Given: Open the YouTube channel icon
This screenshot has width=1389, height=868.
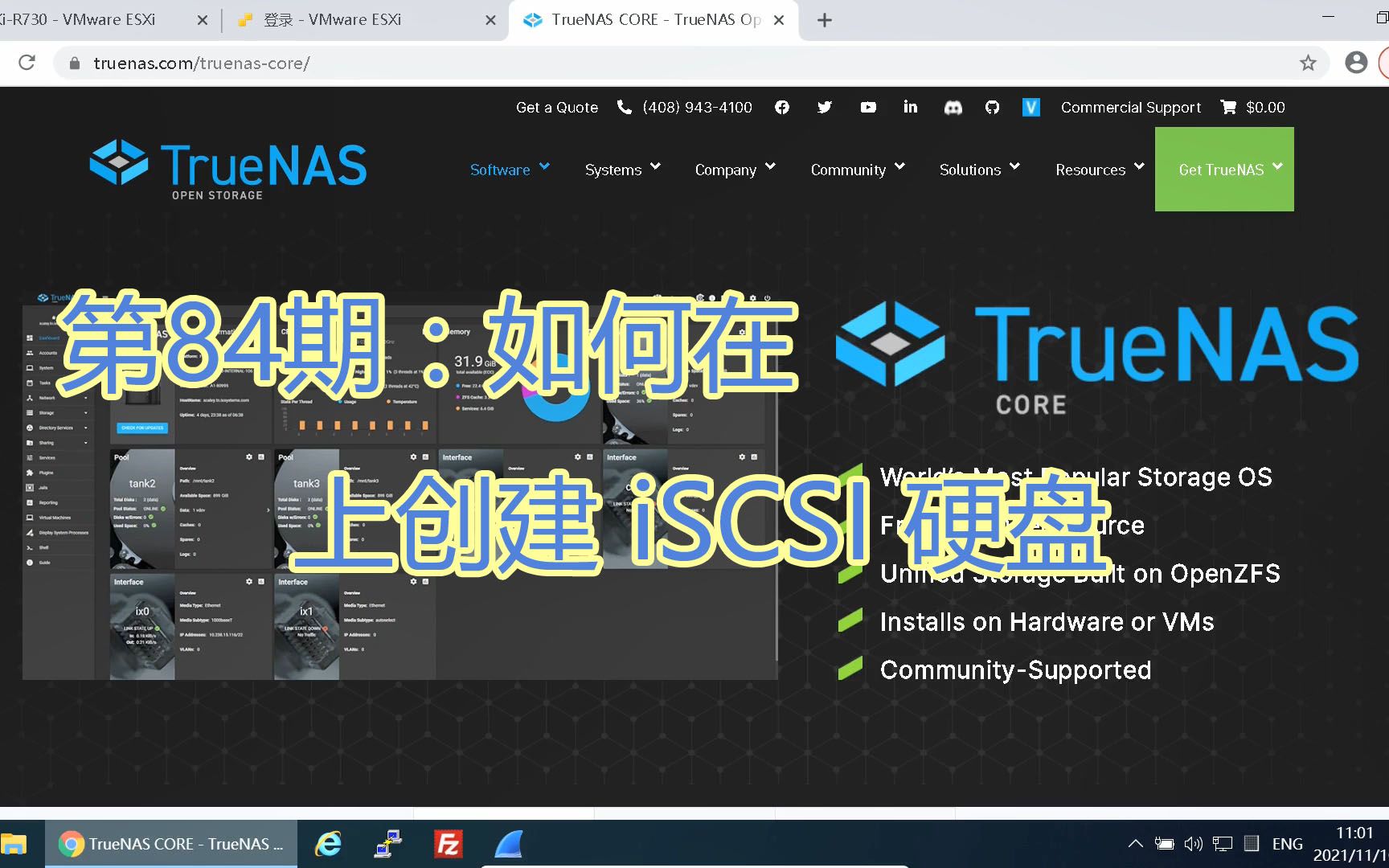Looking at the screenshot, I should (868, 107).
